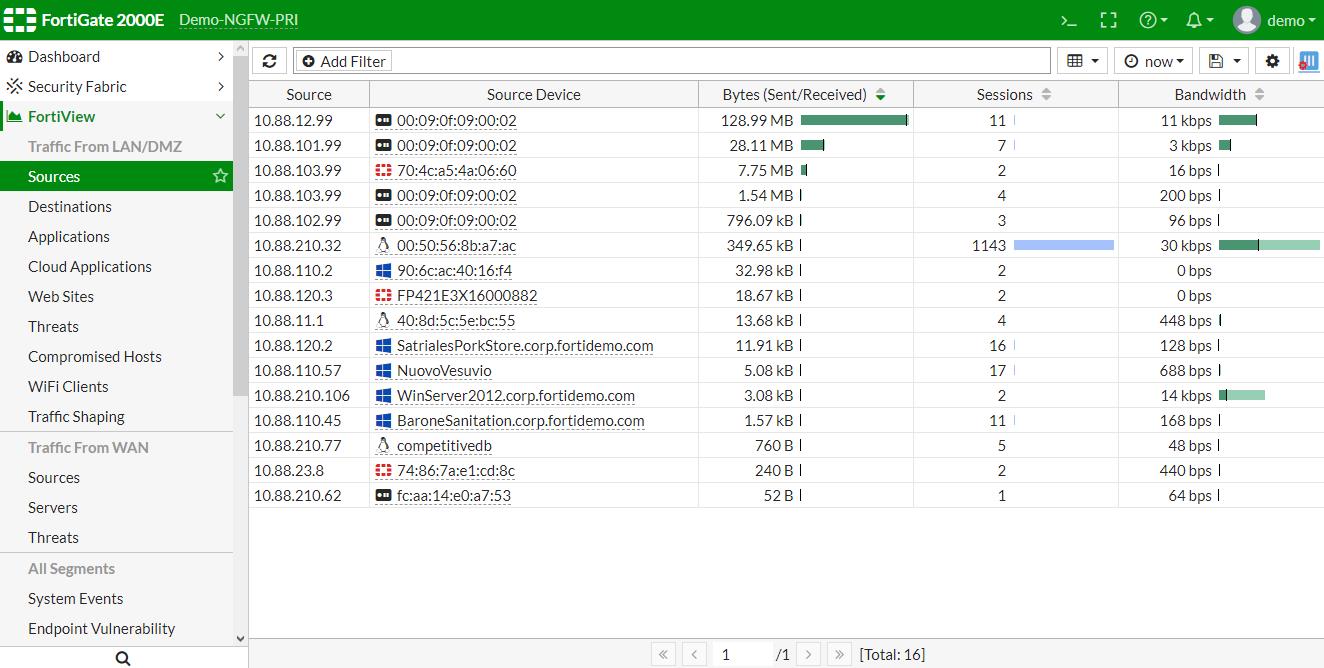Sort by Bandwidth column arrows
Viewport: 1324px width, 668px height.
(1259, 95)
